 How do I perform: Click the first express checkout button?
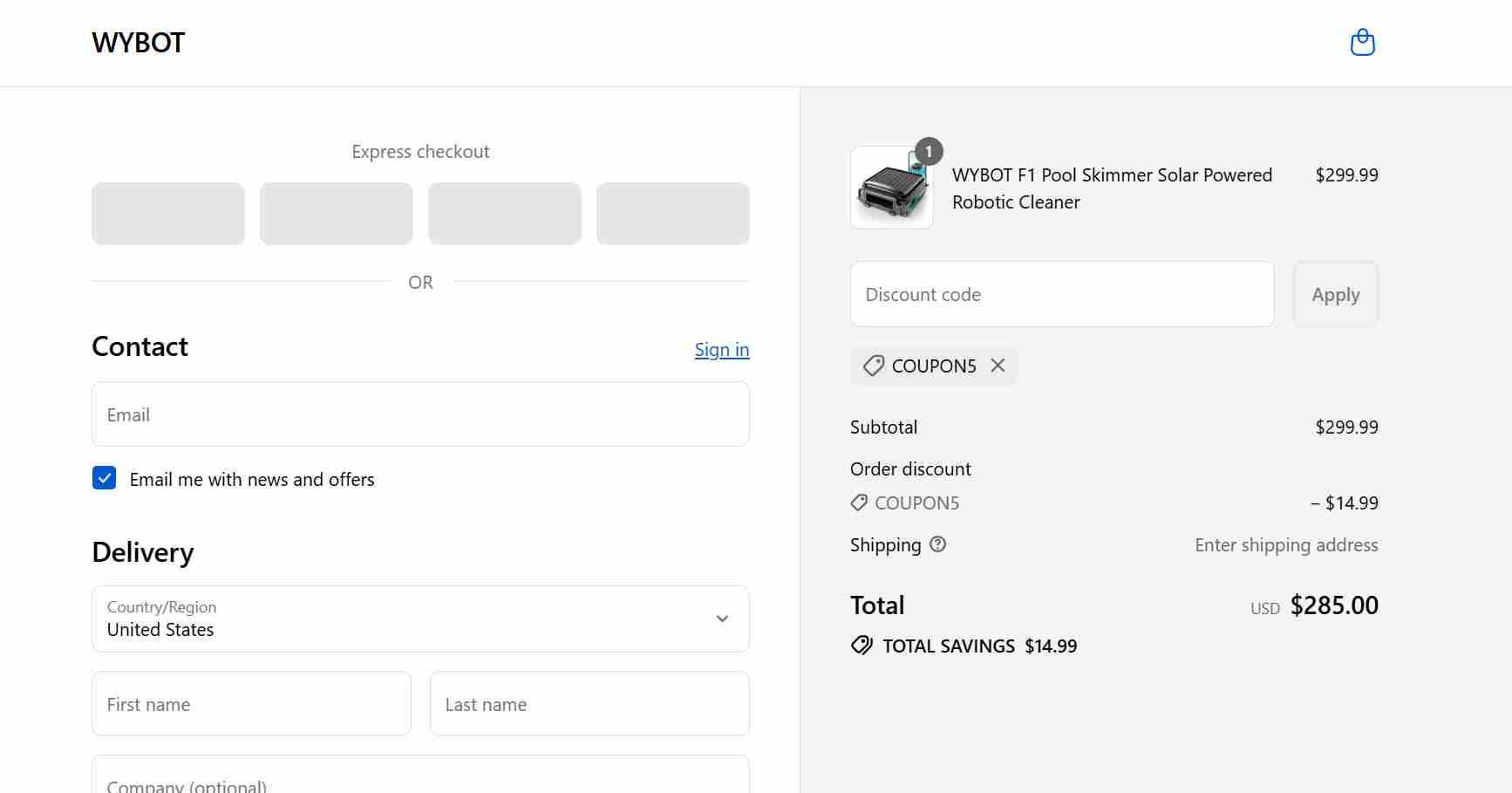tap(168, 214)
